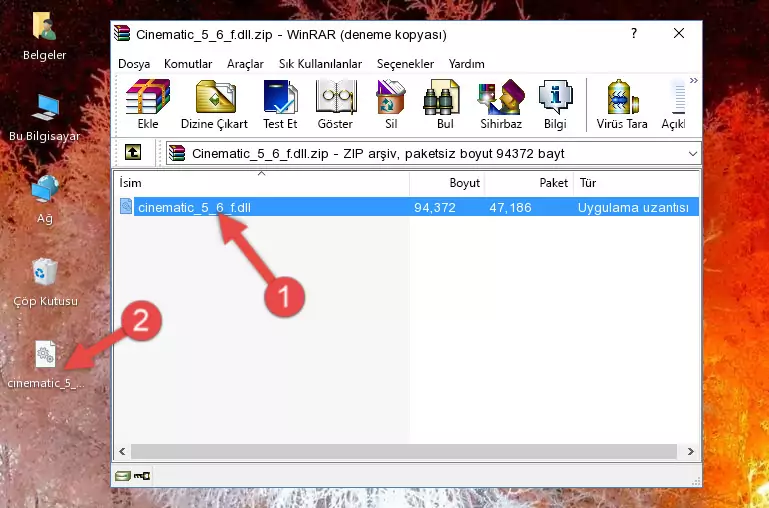
Task: Click the dll file icon in list
Action: click(x=126, y=206)
